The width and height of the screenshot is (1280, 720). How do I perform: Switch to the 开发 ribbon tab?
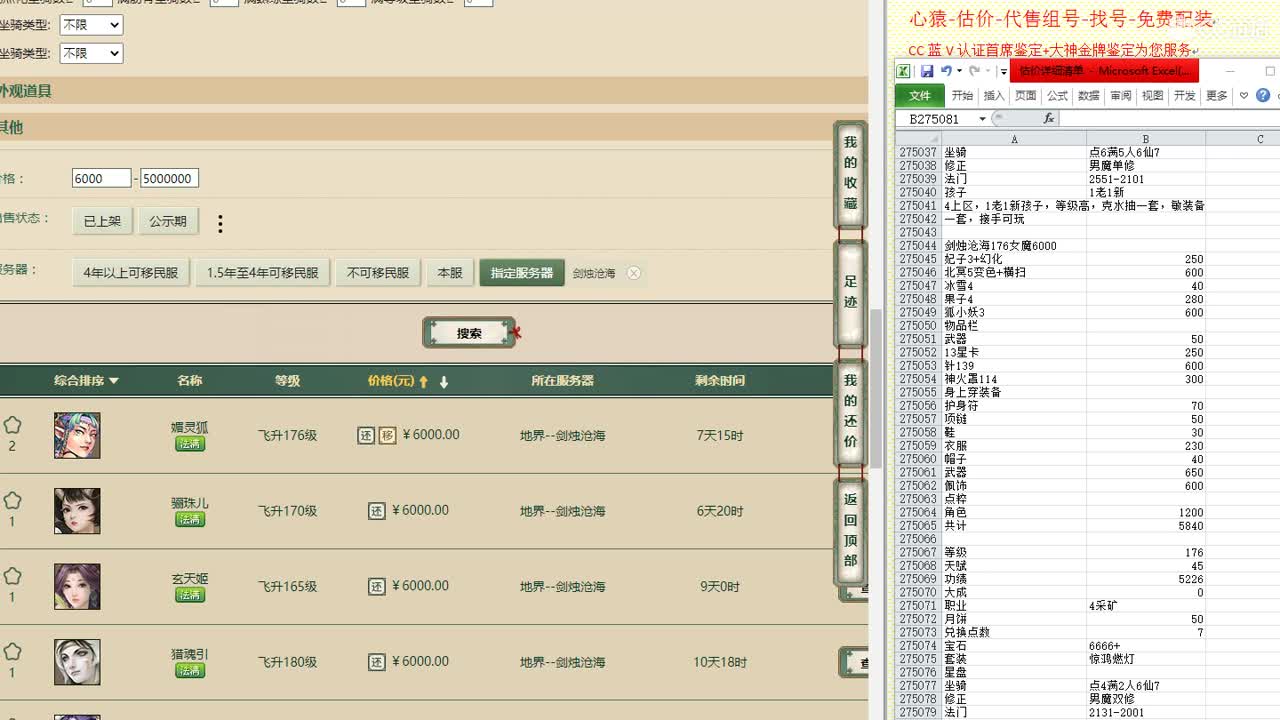pos(1185,96)
